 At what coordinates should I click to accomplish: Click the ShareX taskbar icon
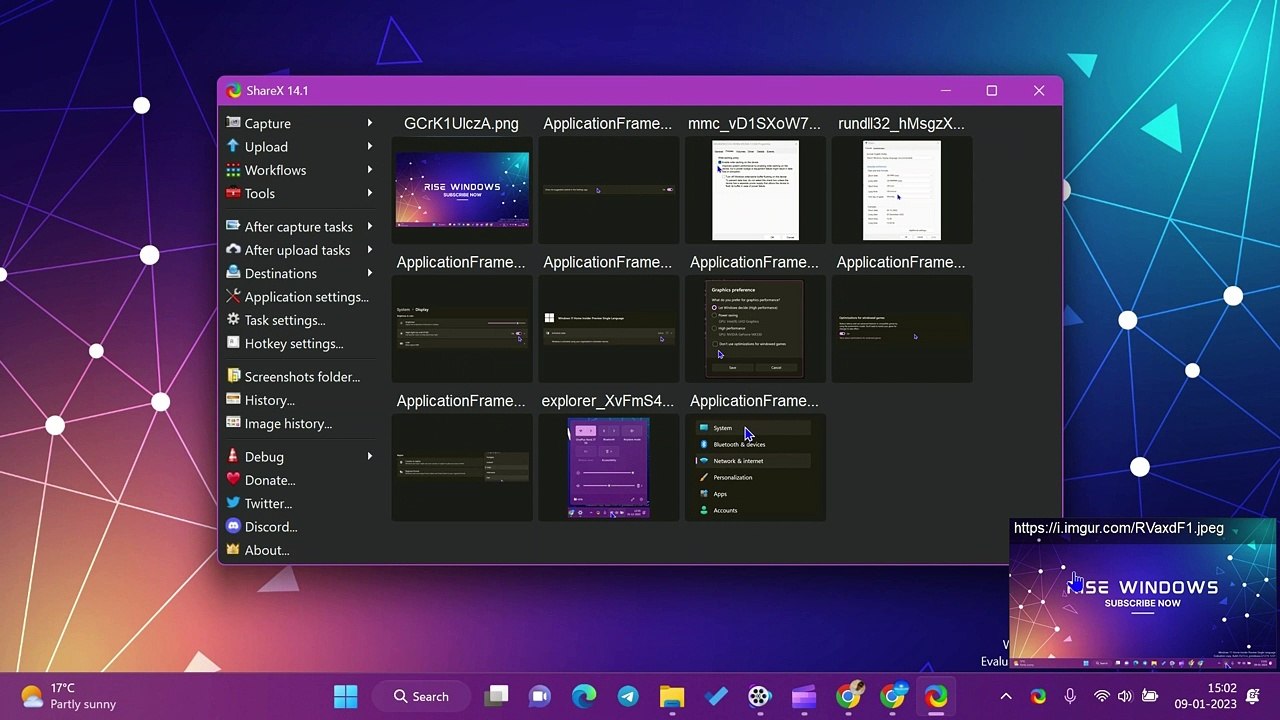point(936,697)
